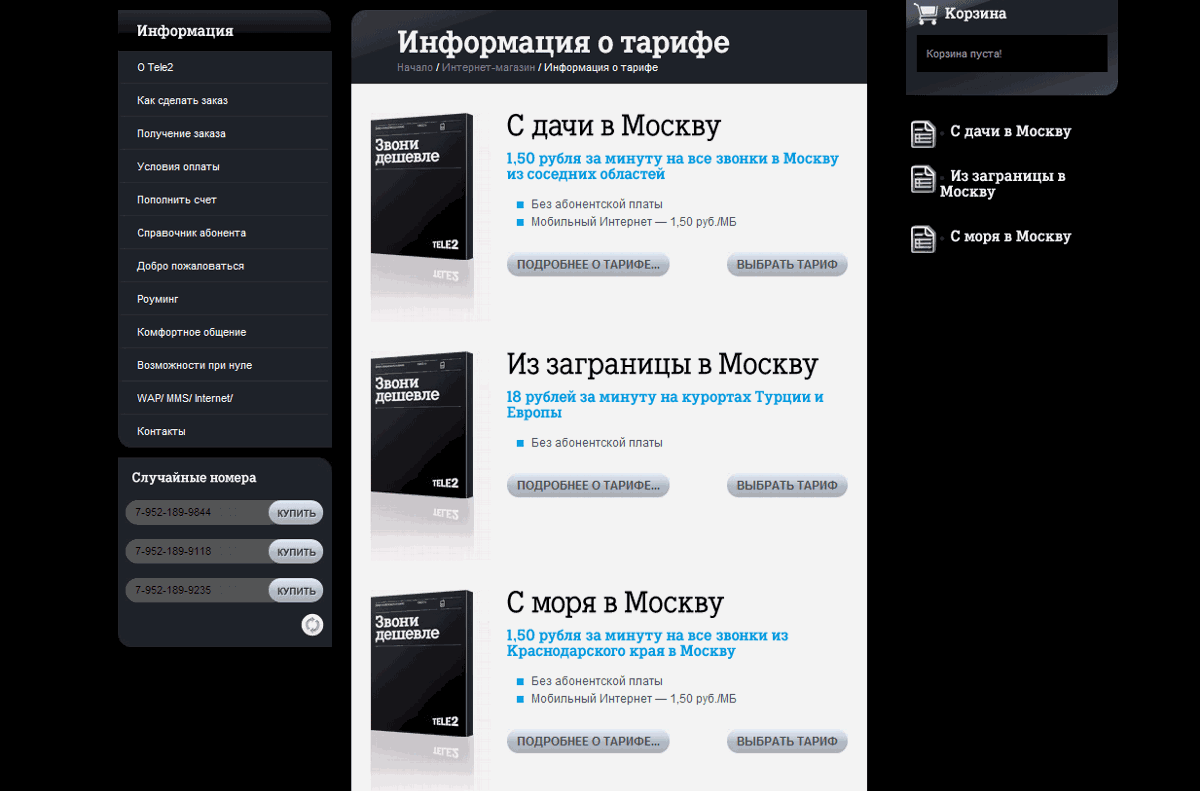Buy the number 7-952-189-9844
1200x791 pixels.
coord(296,513)
